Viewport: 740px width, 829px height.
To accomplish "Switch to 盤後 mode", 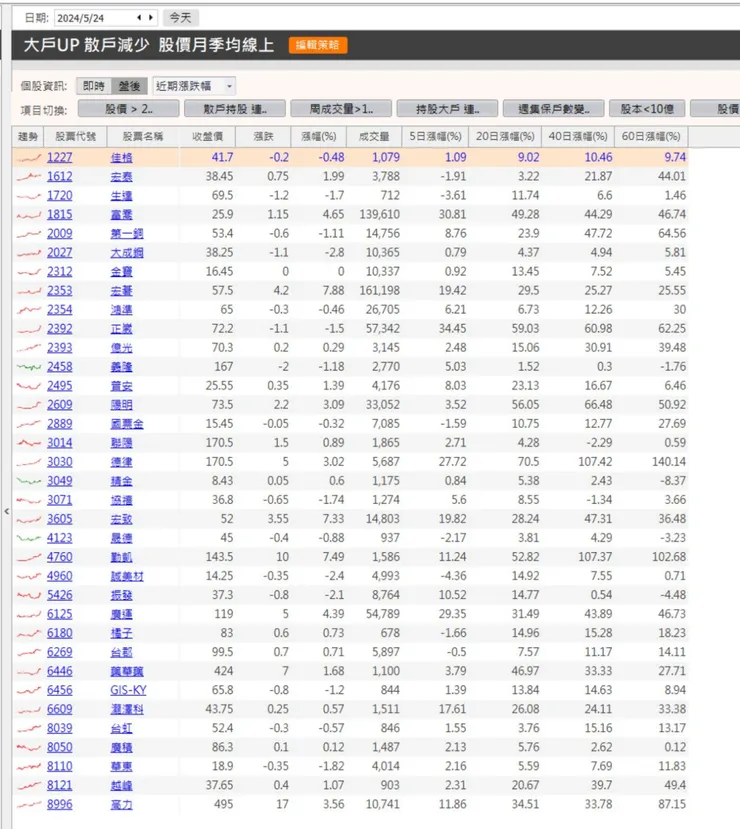I will pos(130,86).
